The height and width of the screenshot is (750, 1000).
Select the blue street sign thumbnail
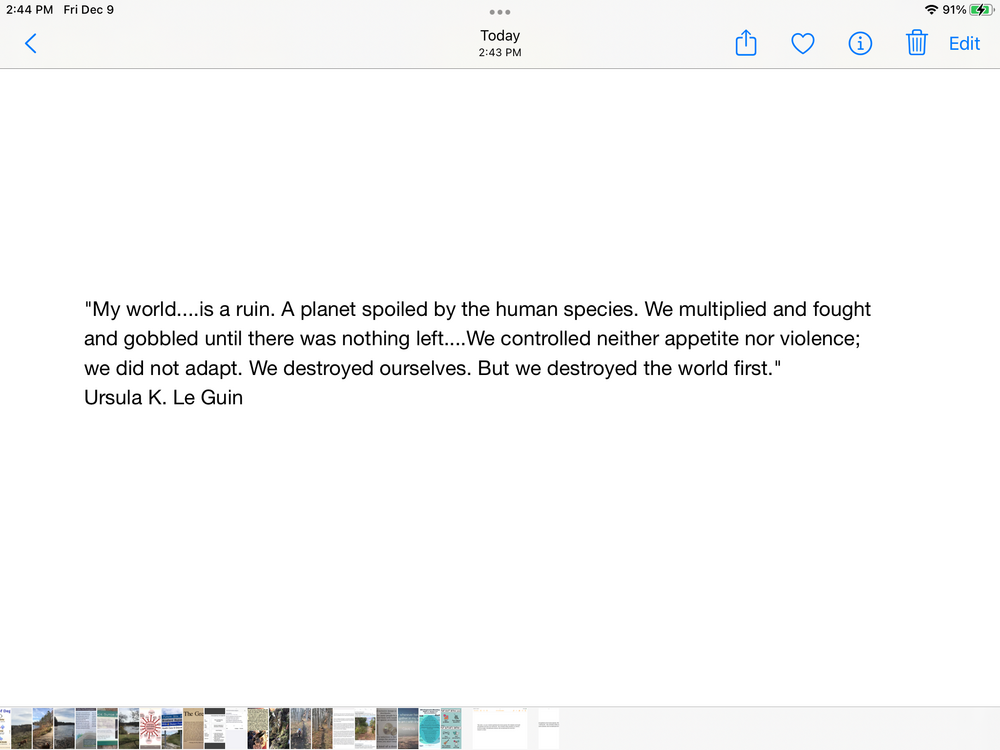pyautogui.click(x=172, y=728)
